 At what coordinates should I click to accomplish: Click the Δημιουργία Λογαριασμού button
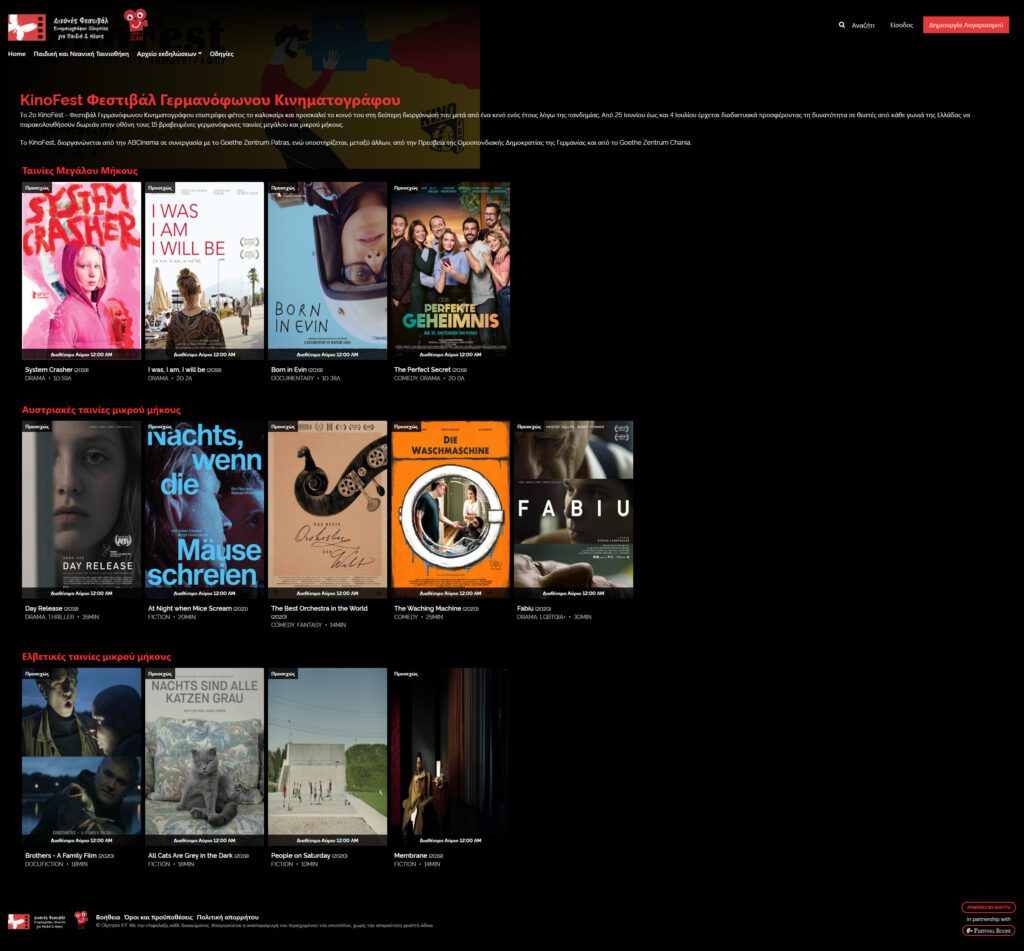pyautogui.click(x=966, y=25)
